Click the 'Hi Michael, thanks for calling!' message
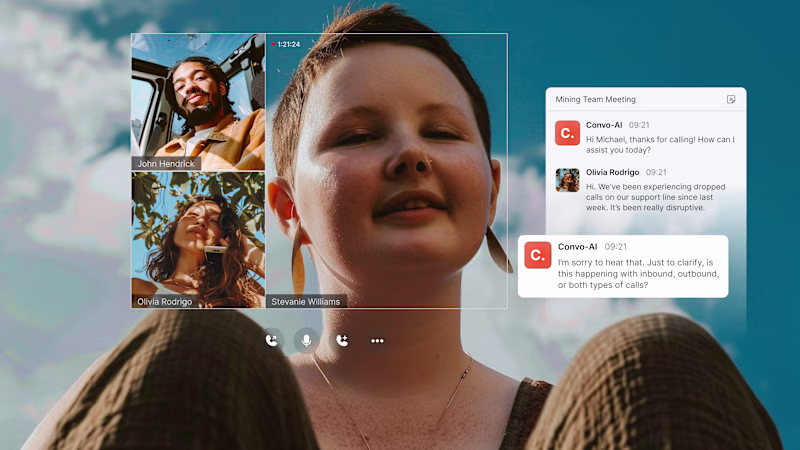The image size is (800, 450). pyautogui.click(x=660, y=144)
